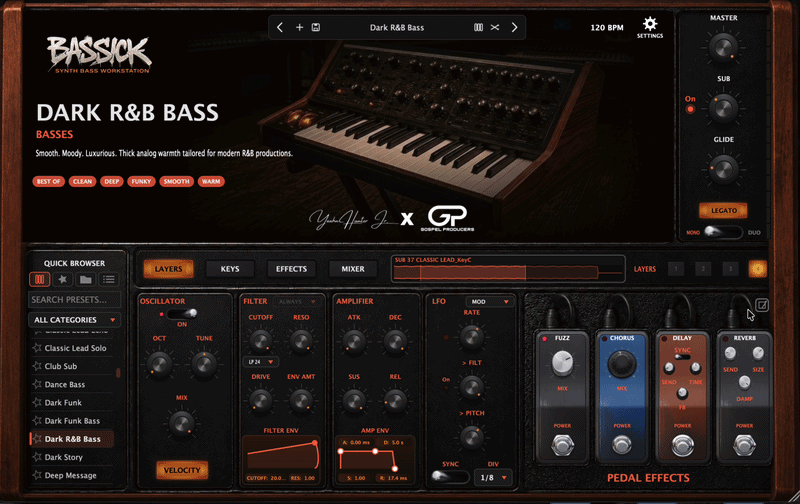Click the Search Presets field
The width and height of the screenshot is (800, 504).
click(x=74, y=299)
